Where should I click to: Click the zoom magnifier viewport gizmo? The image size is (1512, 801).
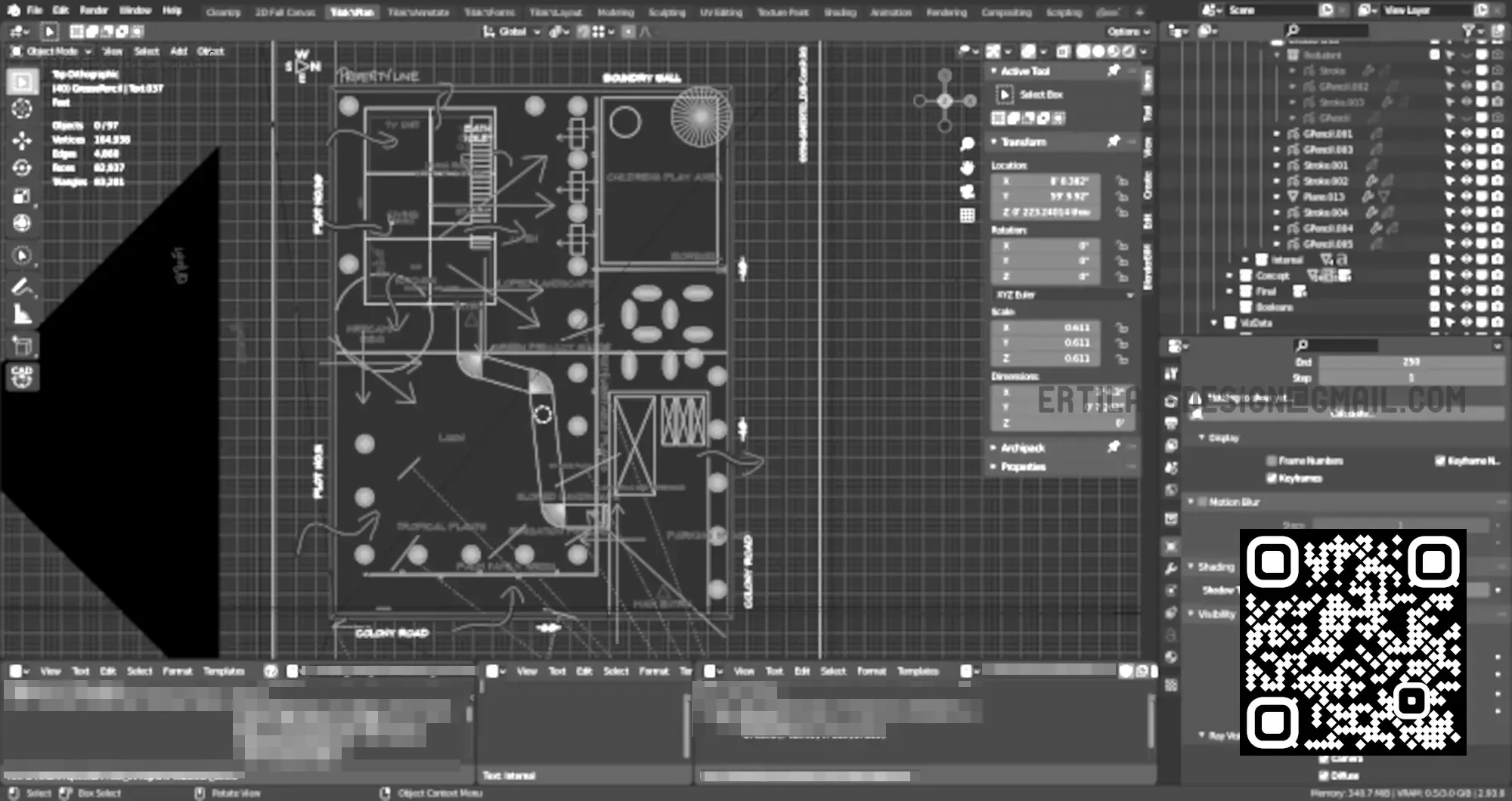click(x=967, y=144)
